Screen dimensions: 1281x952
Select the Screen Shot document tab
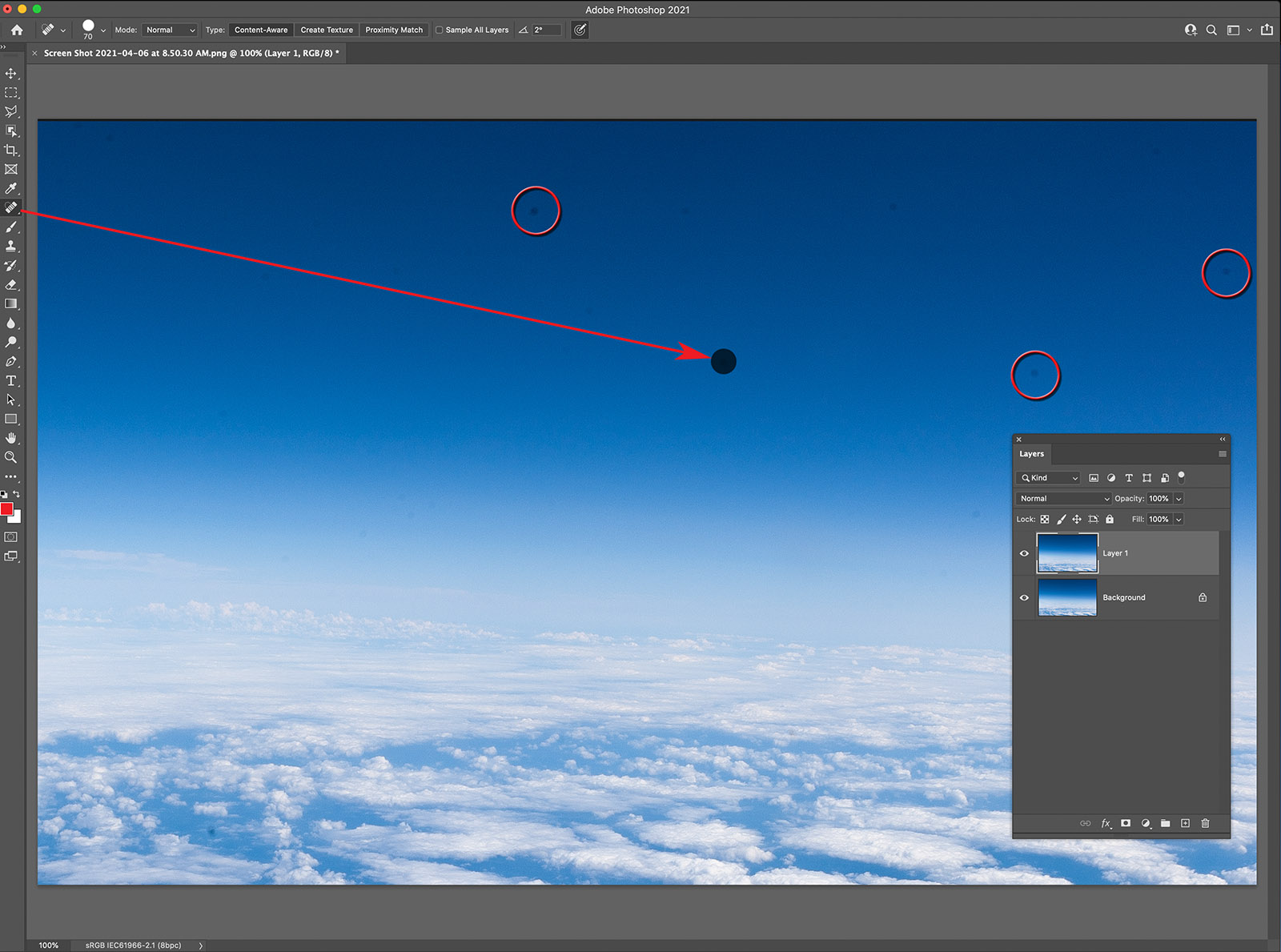pyautogui.click(x=191, y=54)
